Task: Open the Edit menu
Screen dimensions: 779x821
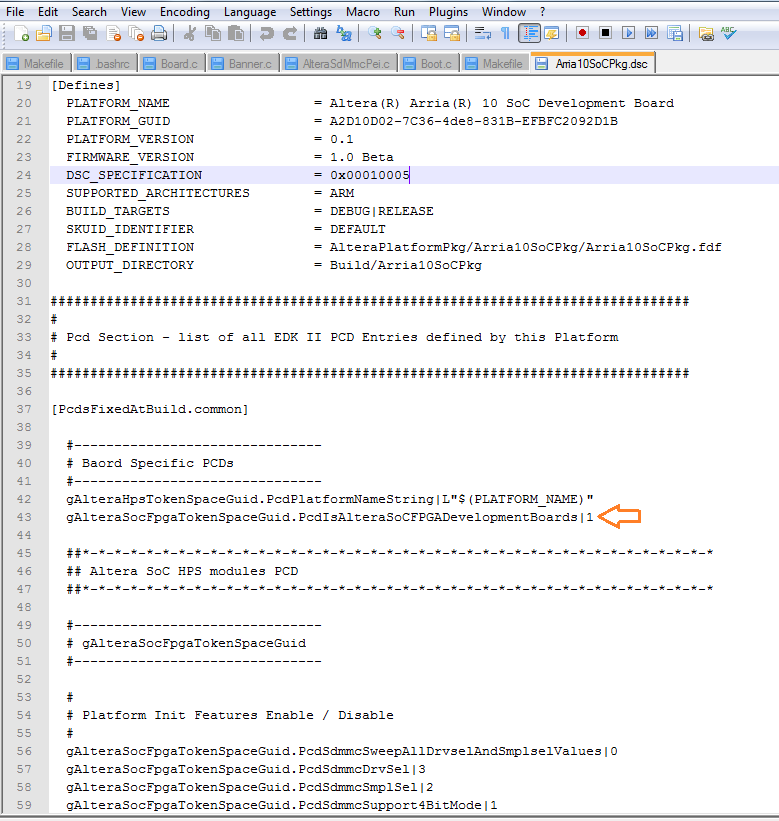Action: pos(48,12)
